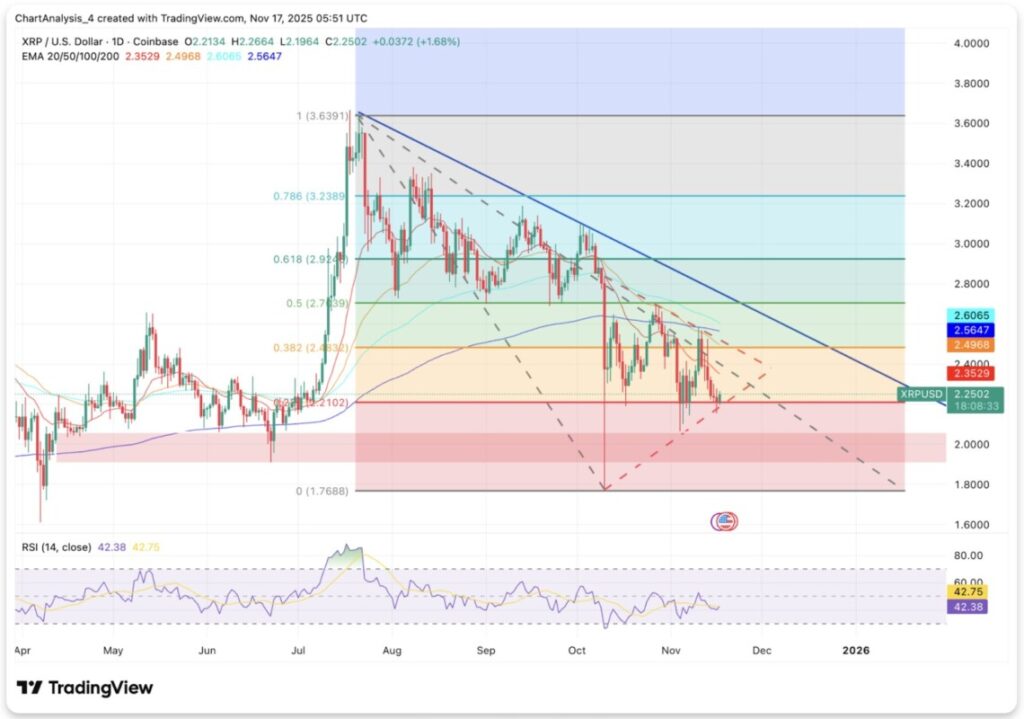Click the Nov label on the time axis
The height and width of the screenshot is (719, 1024).
[673, 650]
